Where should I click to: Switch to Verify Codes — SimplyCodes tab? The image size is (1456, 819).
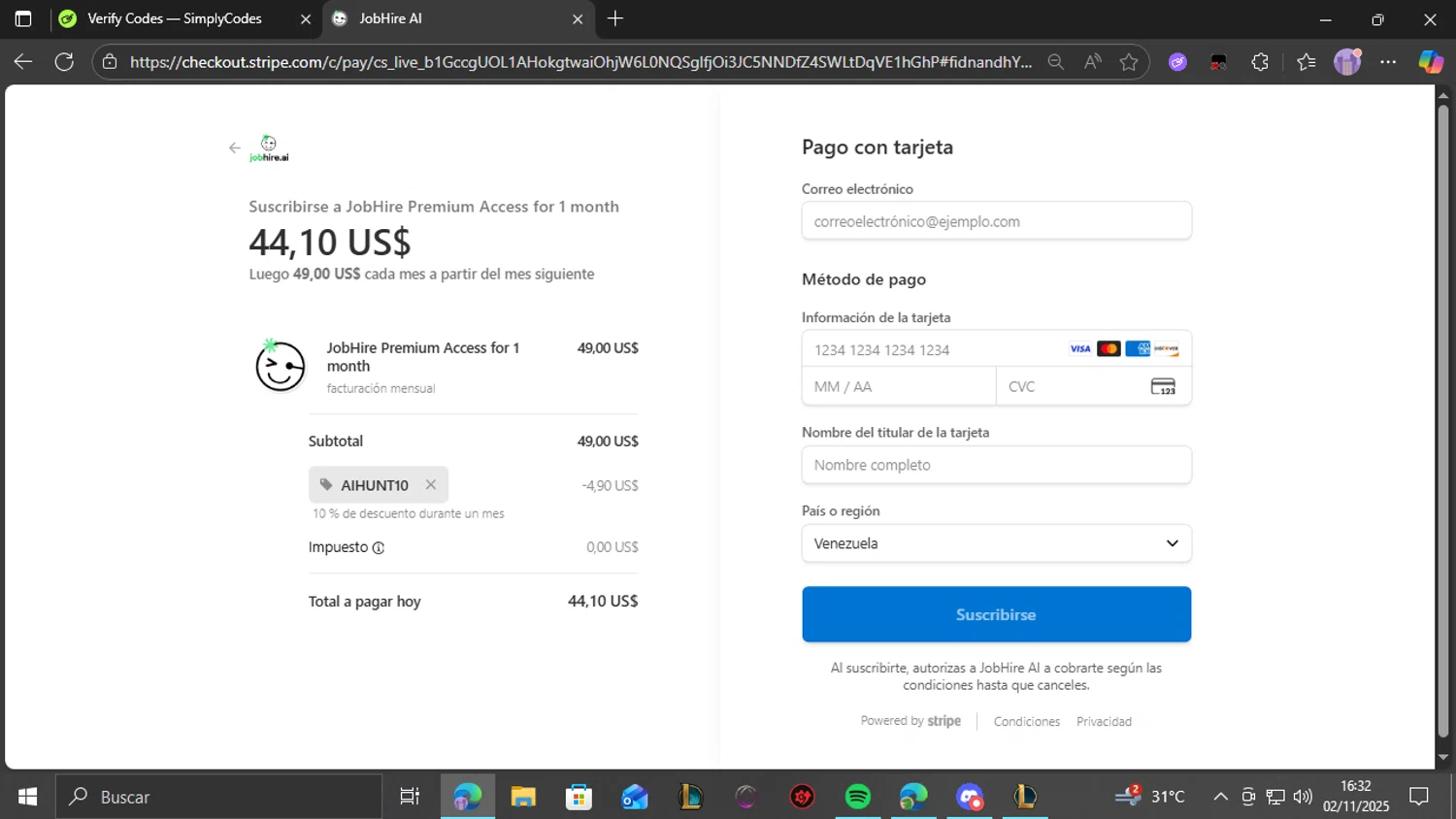tap(184, 18)
